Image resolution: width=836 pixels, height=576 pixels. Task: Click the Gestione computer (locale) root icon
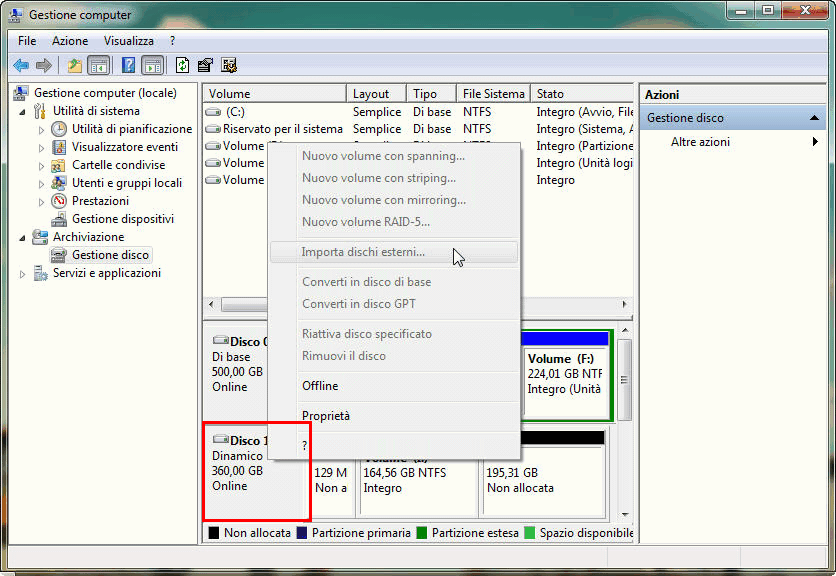tap(21, 93)
